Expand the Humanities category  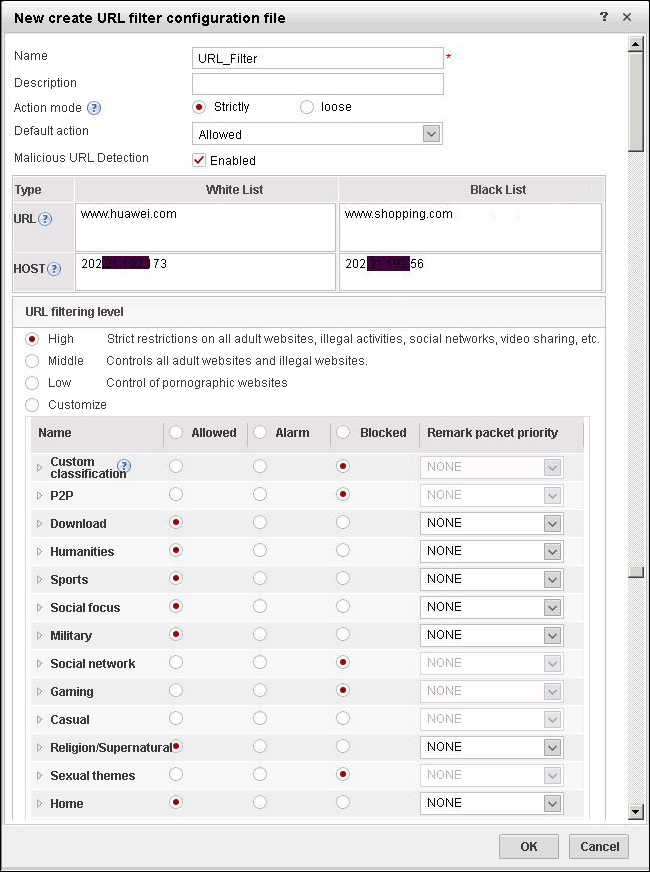point(39,551)
